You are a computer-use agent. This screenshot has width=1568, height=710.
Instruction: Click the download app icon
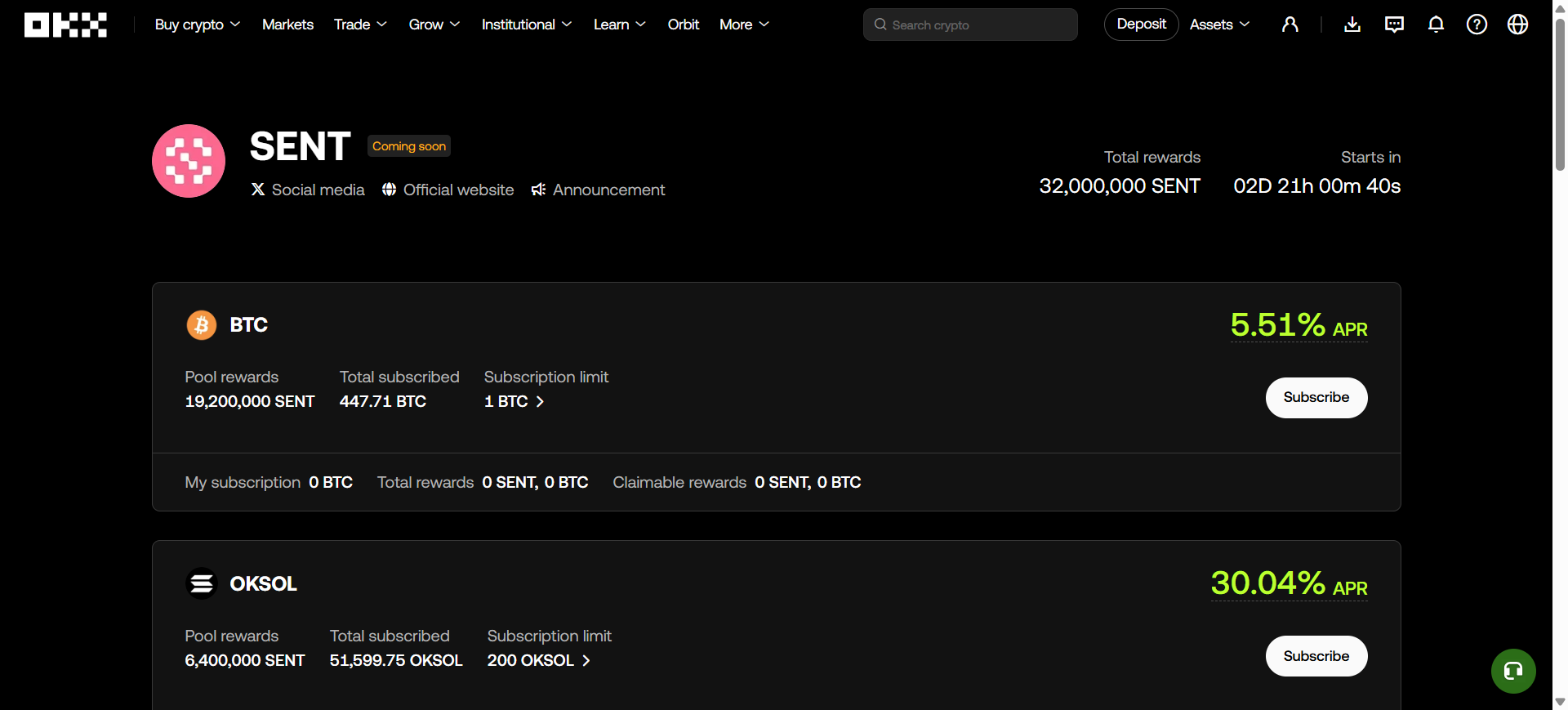1352,25
